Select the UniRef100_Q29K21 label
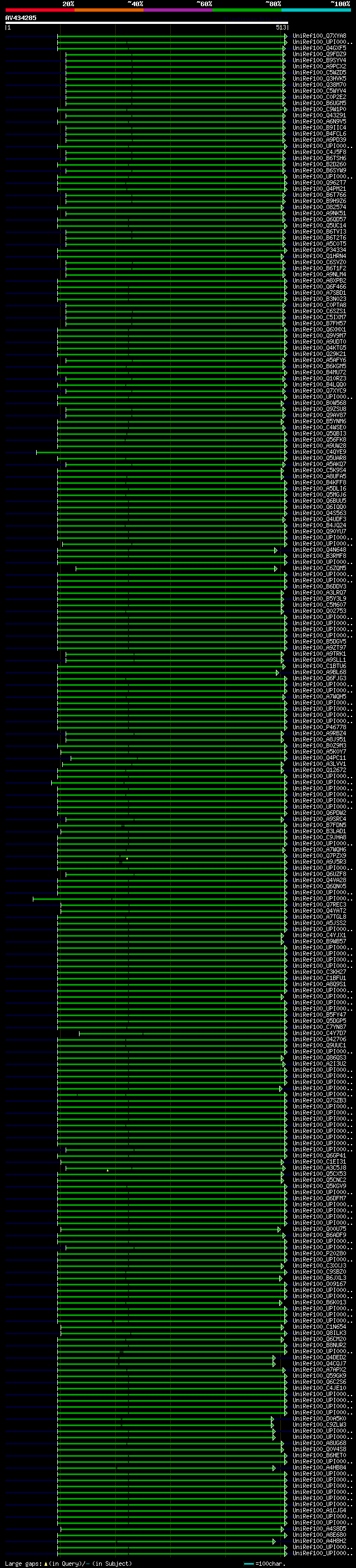The height and width of the screenshot is (1568, 356). [x=319, y=354]
